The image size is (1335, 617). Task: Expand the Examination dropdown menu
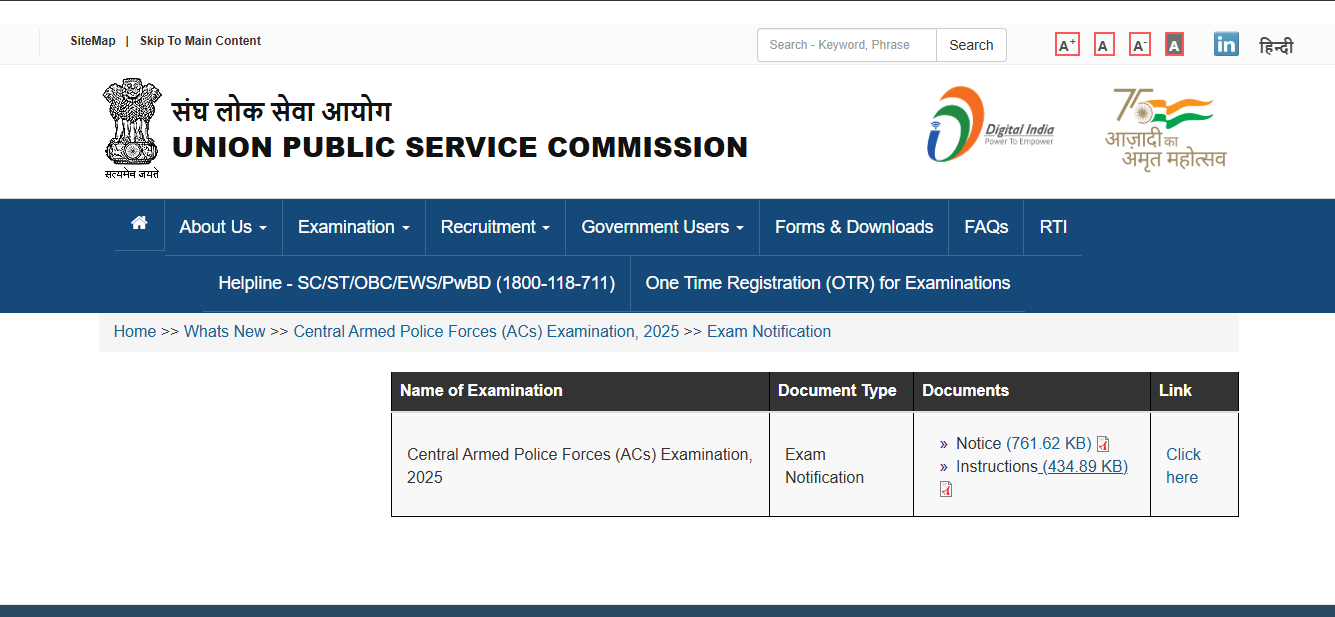point(353,226)
